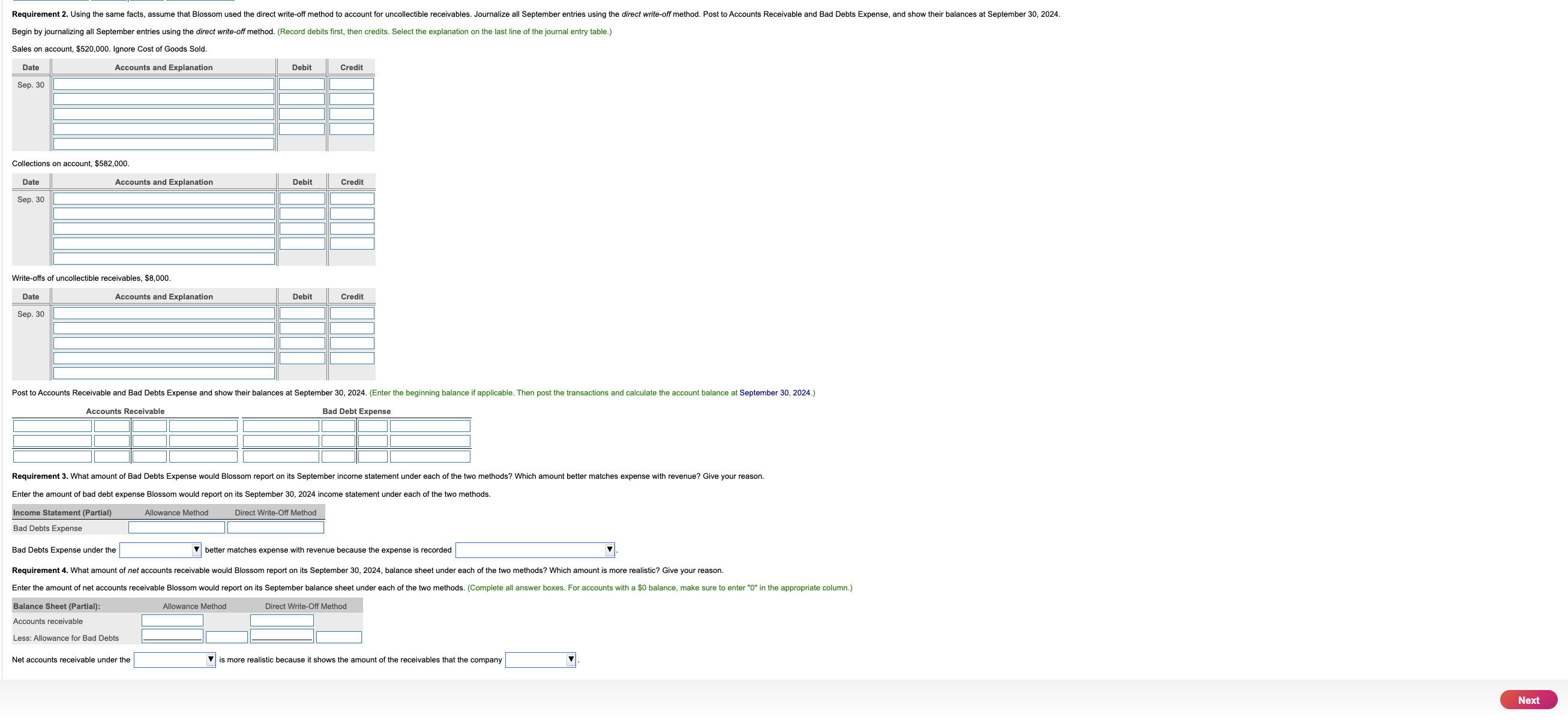Expand the dropdown after 'that the company'
The width and height of the screenshot is (1568, 723).
[540, 659]
